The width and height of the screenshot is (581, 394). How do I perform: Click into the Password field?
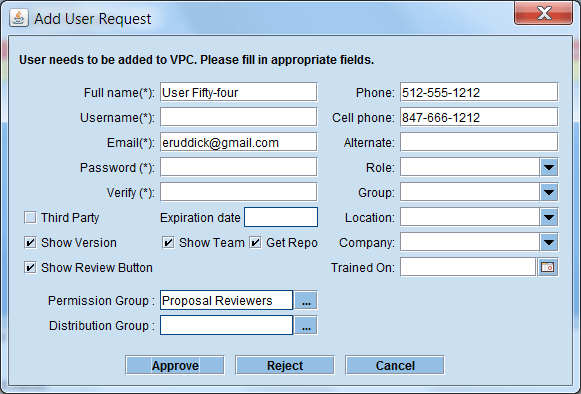239,167
